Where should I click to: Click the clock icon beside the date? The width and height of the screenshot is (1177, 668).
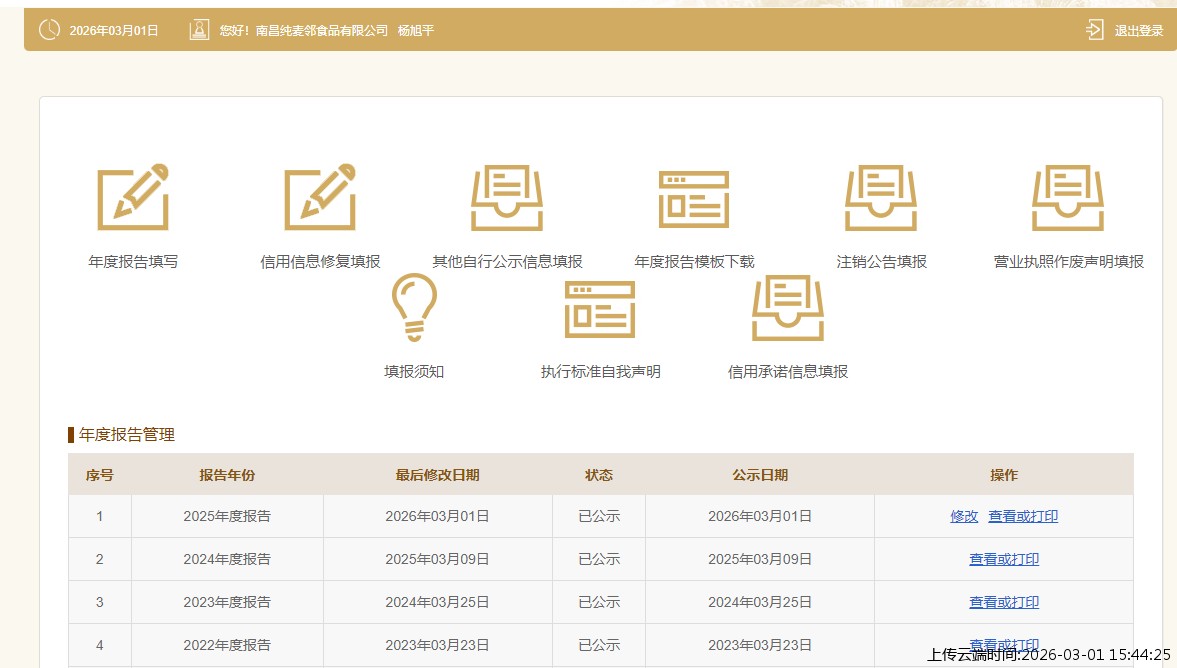pyautogui.click(x=49, y=30)
